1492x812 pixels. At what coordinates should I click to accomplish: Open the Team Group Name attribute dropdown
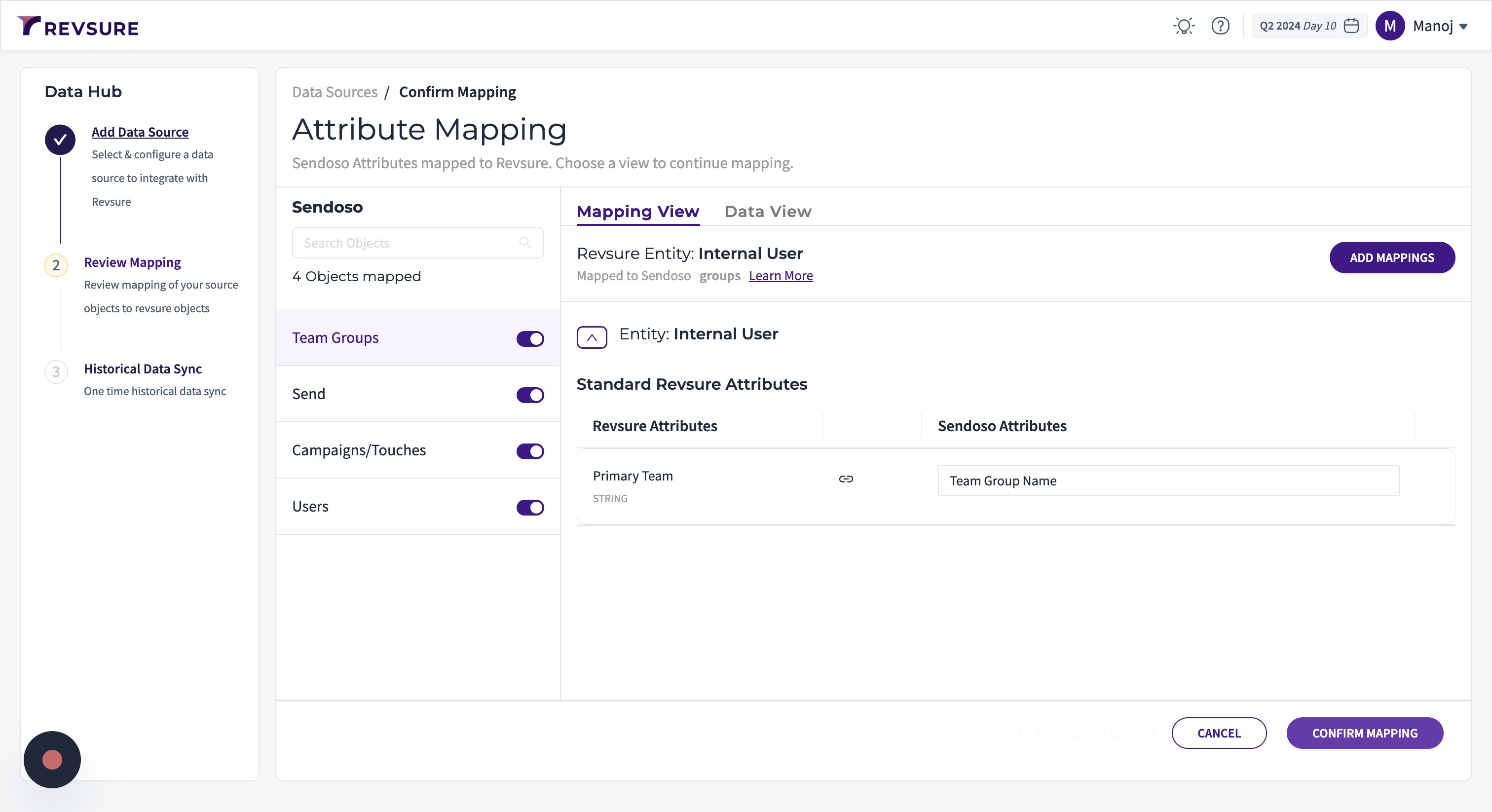1168,480
